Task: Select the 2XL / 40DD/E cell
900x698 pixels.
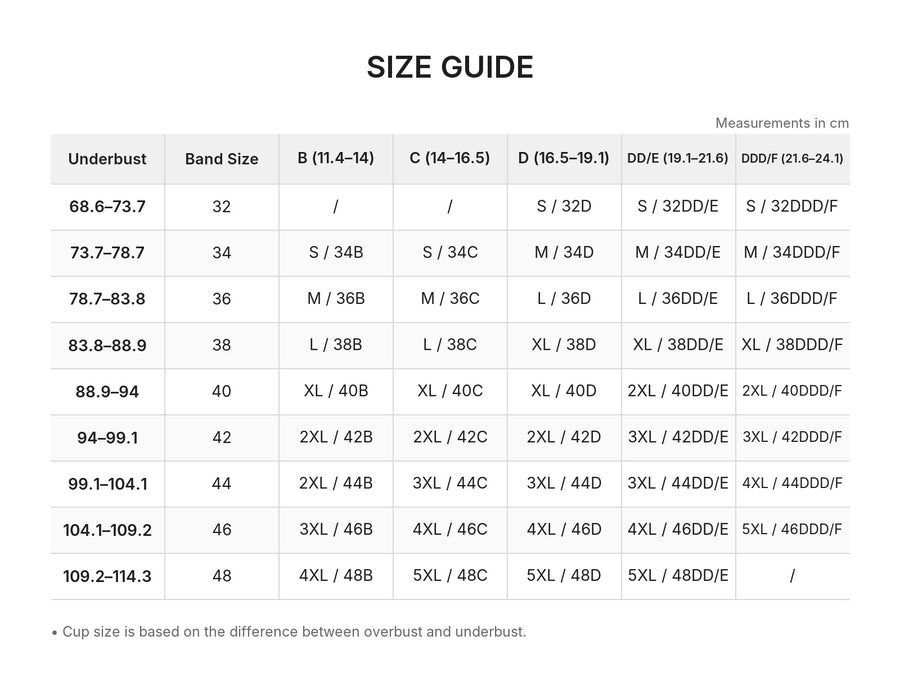Action: click(678, 391)
